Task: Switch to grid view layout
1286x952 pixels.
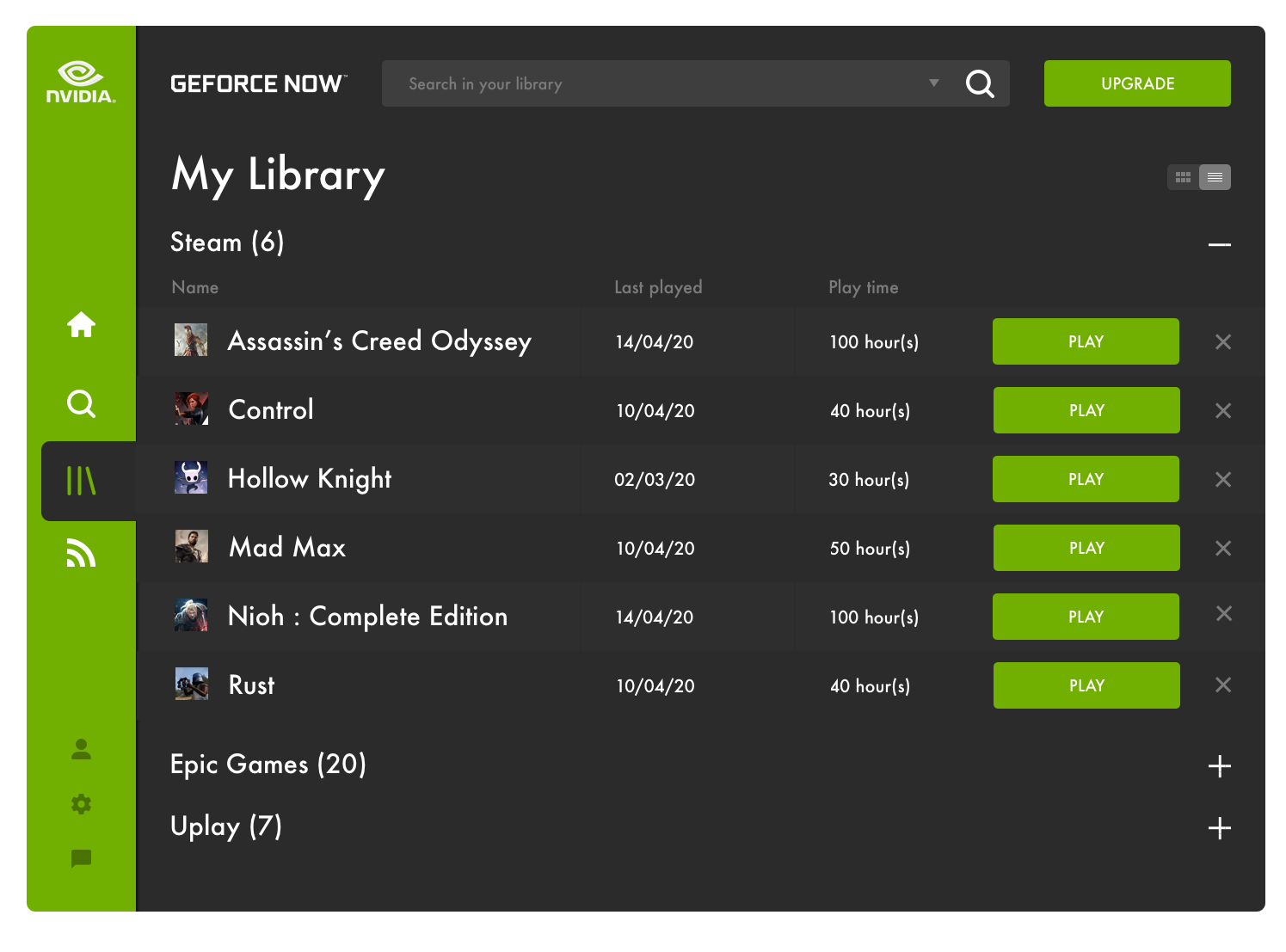Action: point(1183,177)
